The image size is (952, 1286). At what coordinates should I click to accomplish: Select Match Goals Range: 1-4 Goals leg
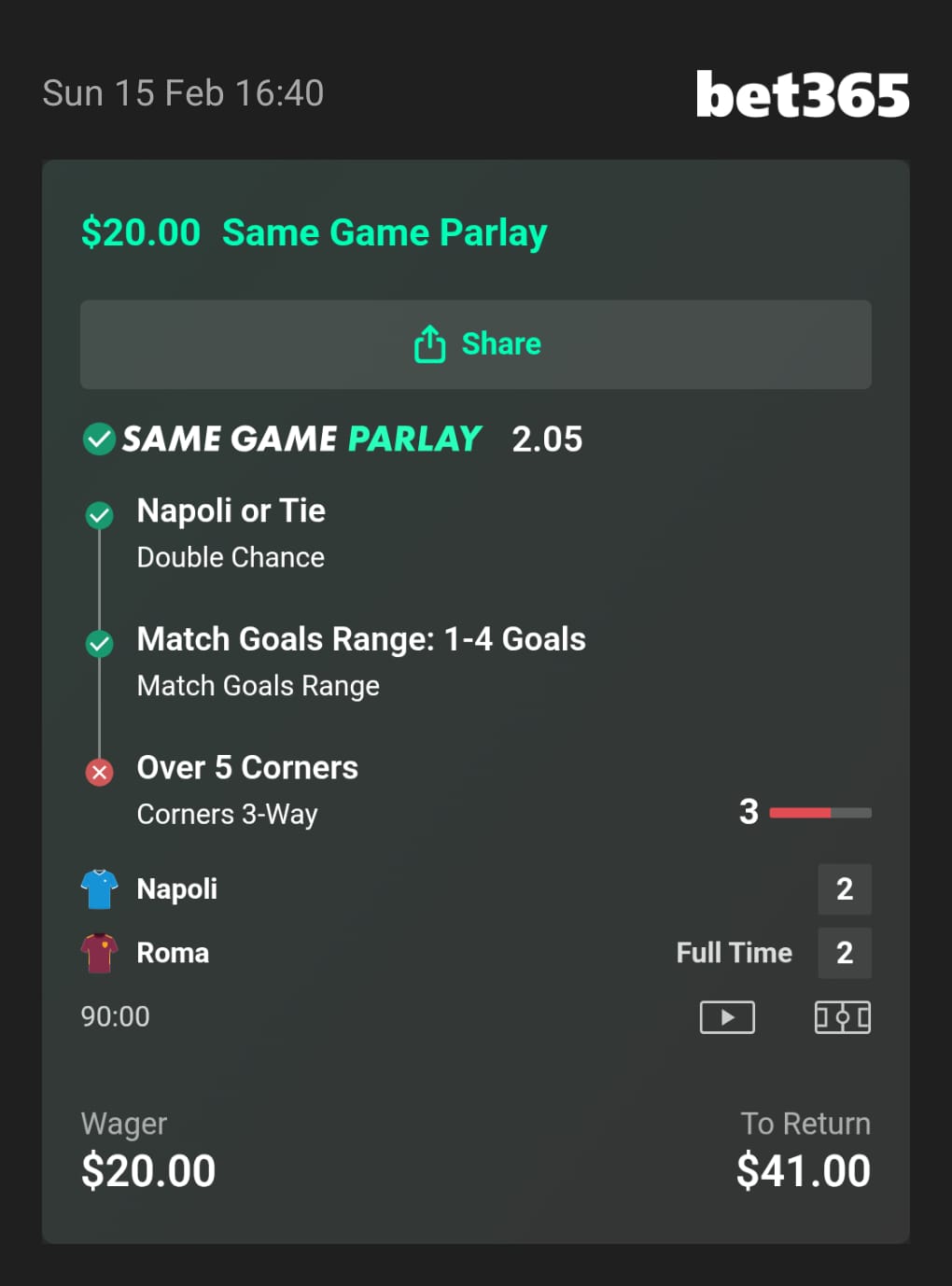[x=360, y=639]
